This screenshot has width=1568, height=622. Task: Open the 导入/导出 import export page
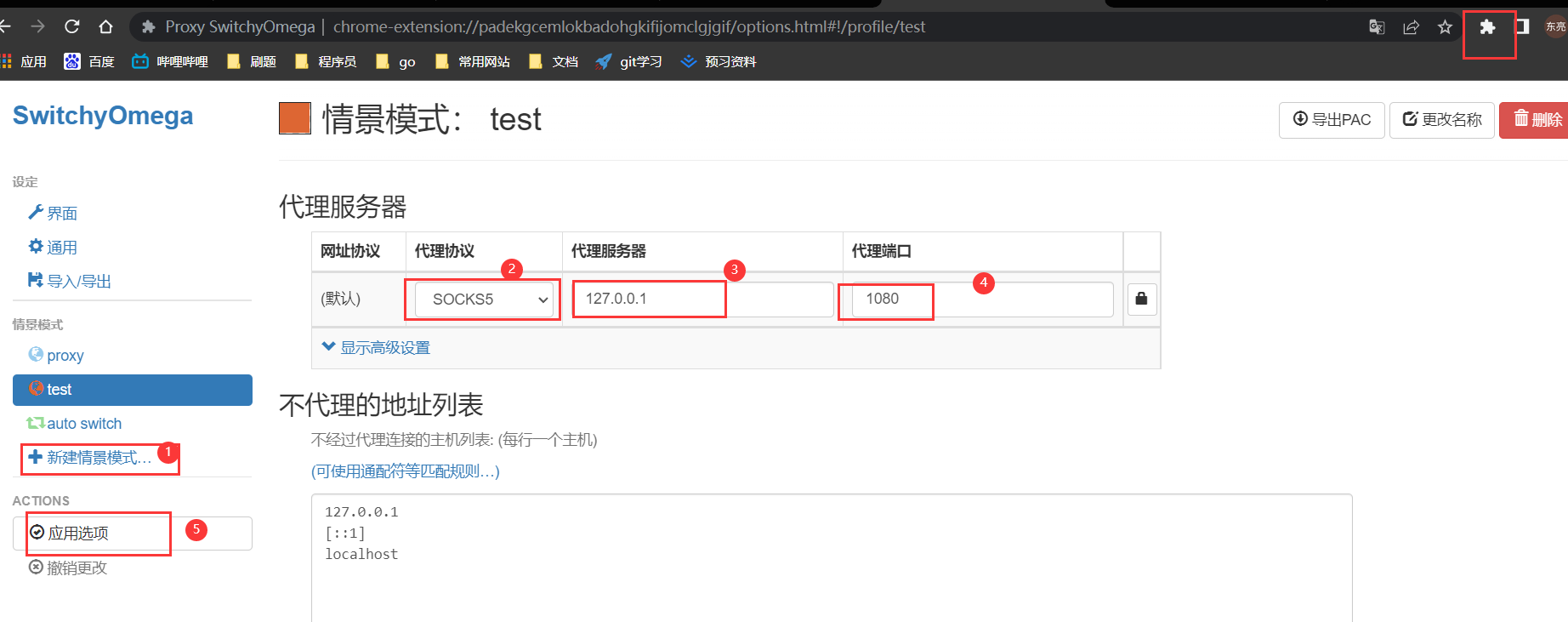point(70,281)
